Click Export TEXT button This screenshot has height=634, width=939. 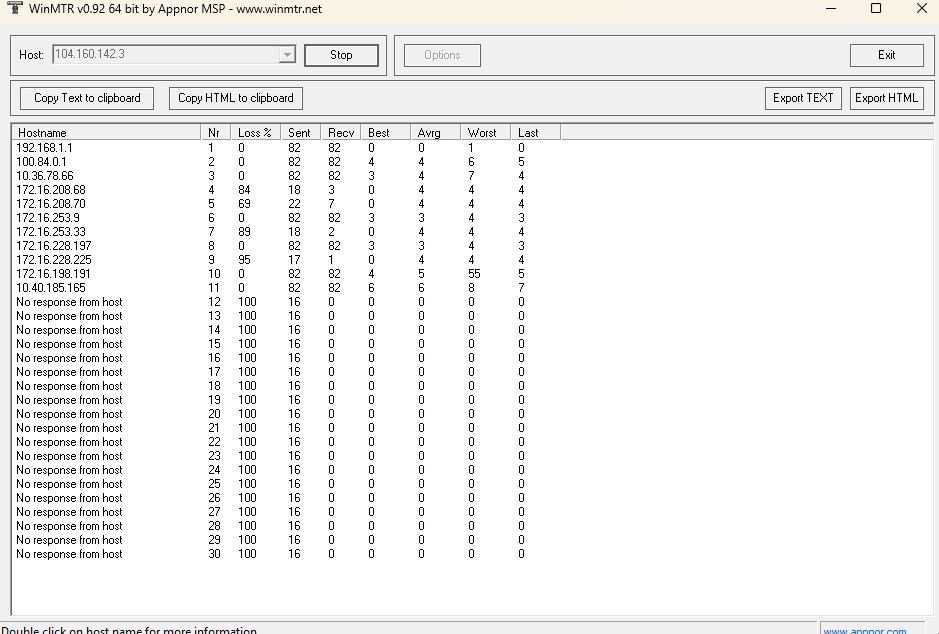pyautogui.click(x=803, y=98)
